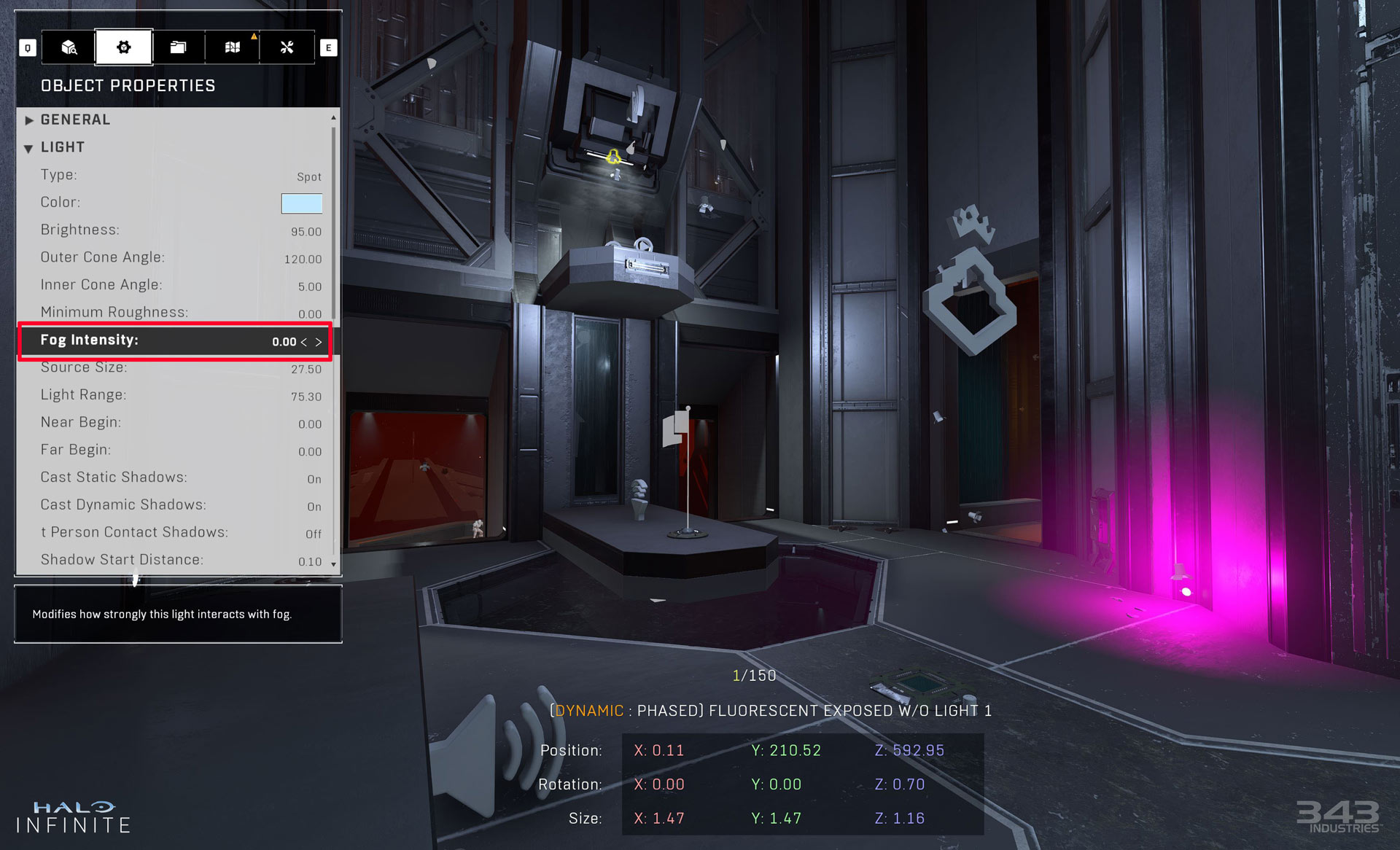
Task: Select the Object Properties gear tab
Action: pyautogui.click(x=123, y=47)
